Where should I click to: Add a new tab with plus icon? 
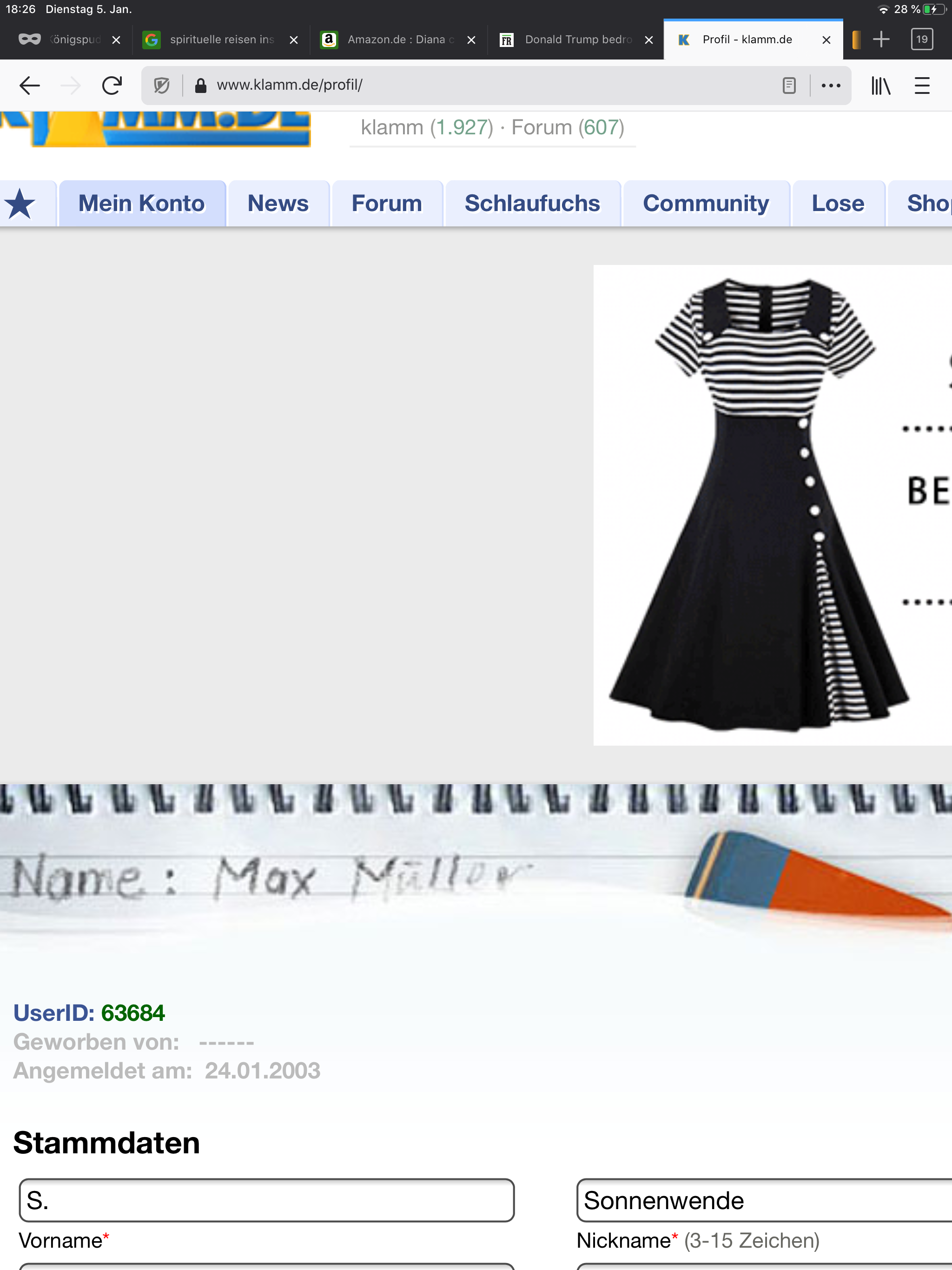click(881, 39)
